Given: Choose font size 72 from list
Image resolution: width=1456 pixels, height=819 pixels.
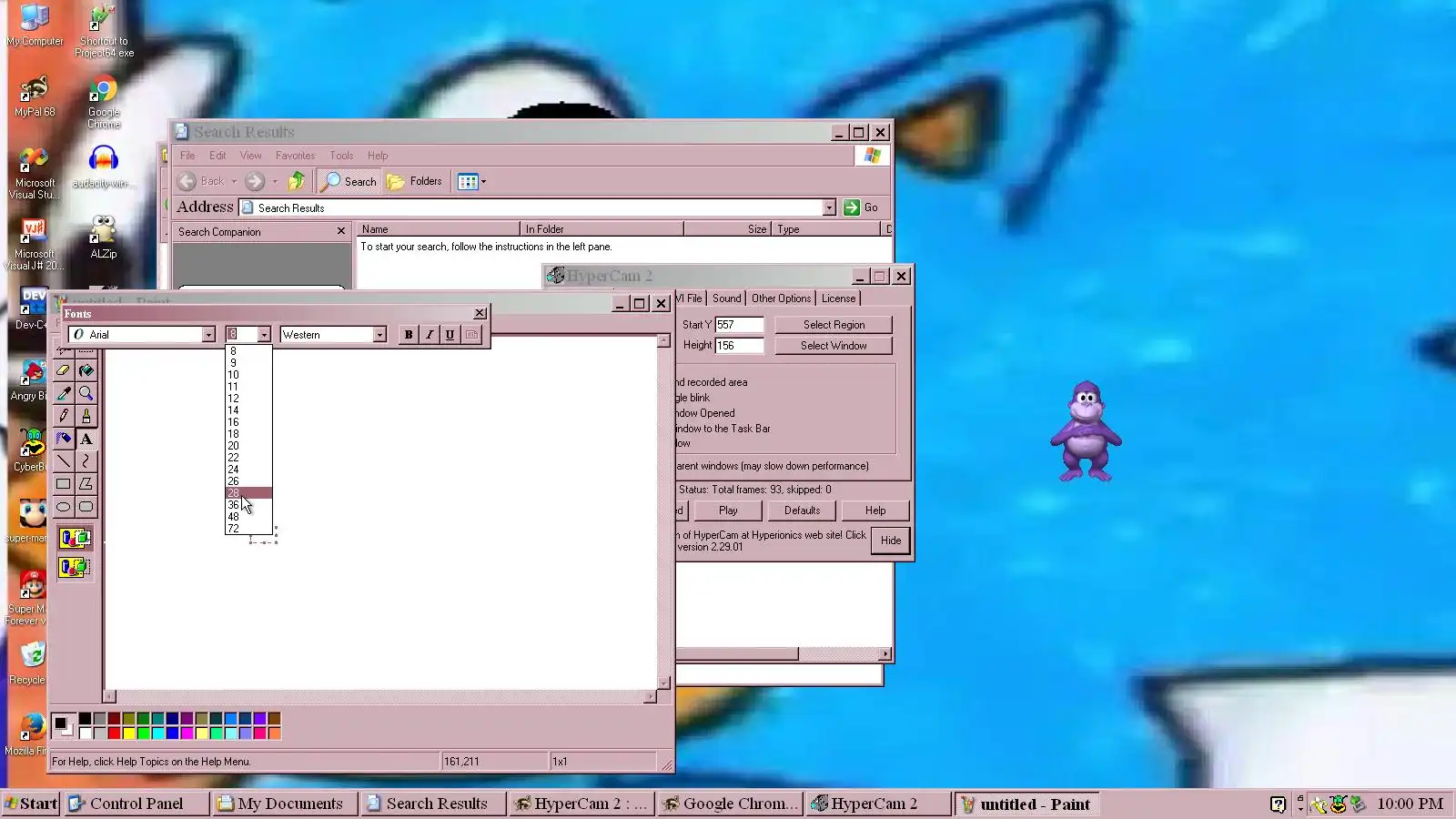Looking at the screenshot, I should click(x=248, y=529).
